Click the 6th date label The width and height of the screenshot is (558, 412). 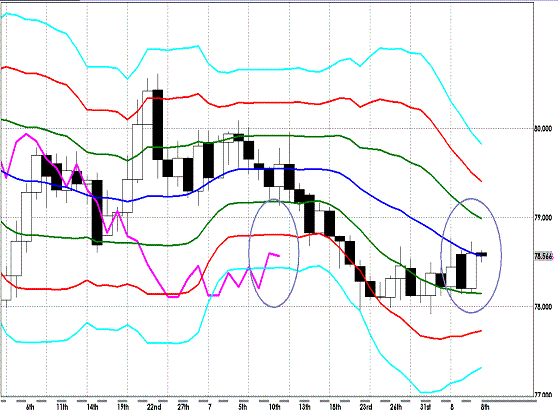pos(30,407)
